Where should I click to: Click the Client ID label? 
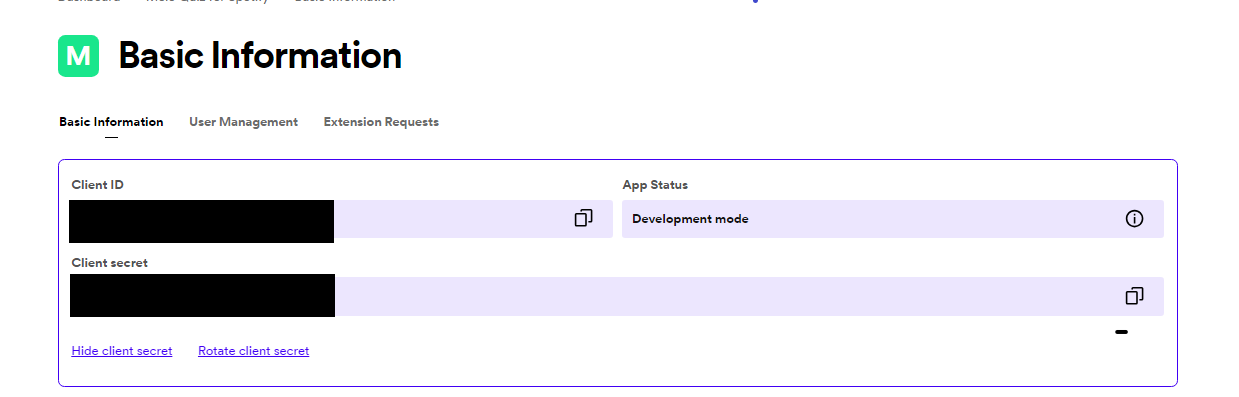tap(98, 185)
